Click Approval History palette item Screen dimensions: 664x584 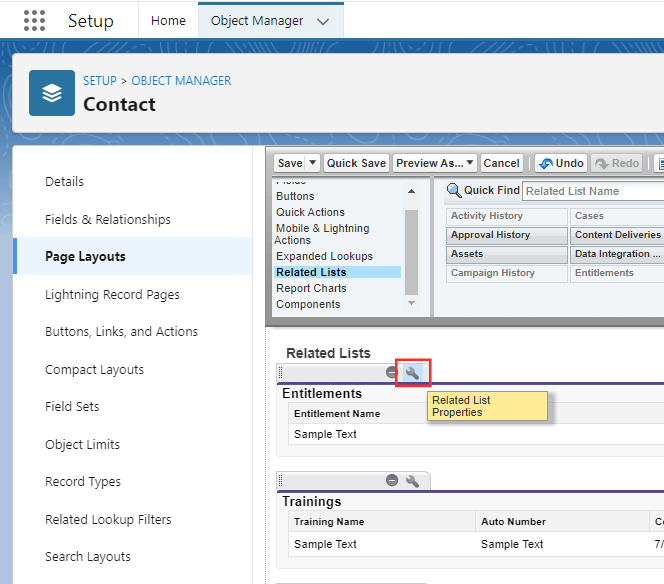(x=506, y=235)
